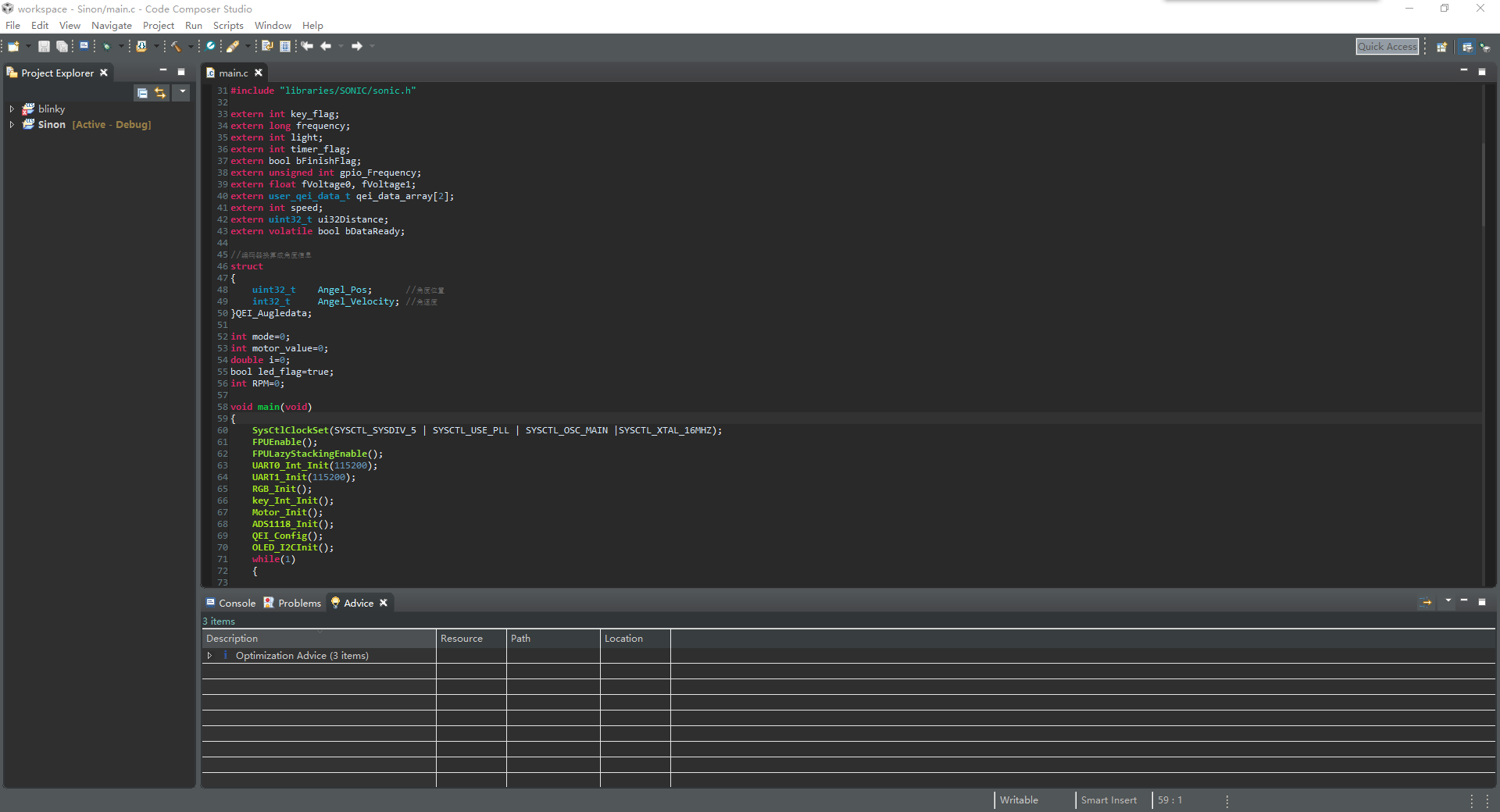Close the main.c editor tab
1500x812 pixels.
click(259, 73)
